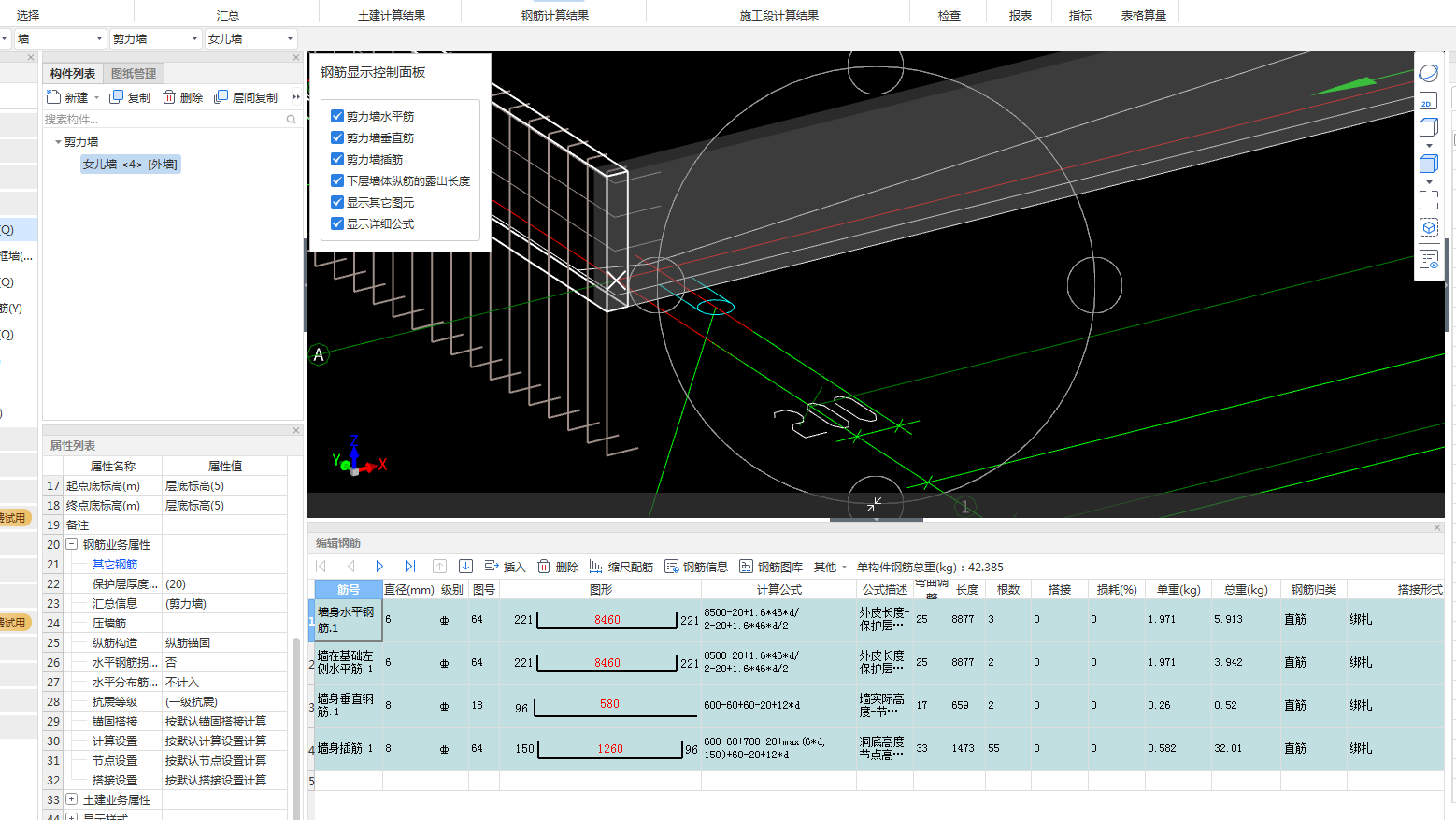Collapse 钢筋业务属性 property group
The height and width of the screenshot is (820, 1456).
tap(72, 544)
